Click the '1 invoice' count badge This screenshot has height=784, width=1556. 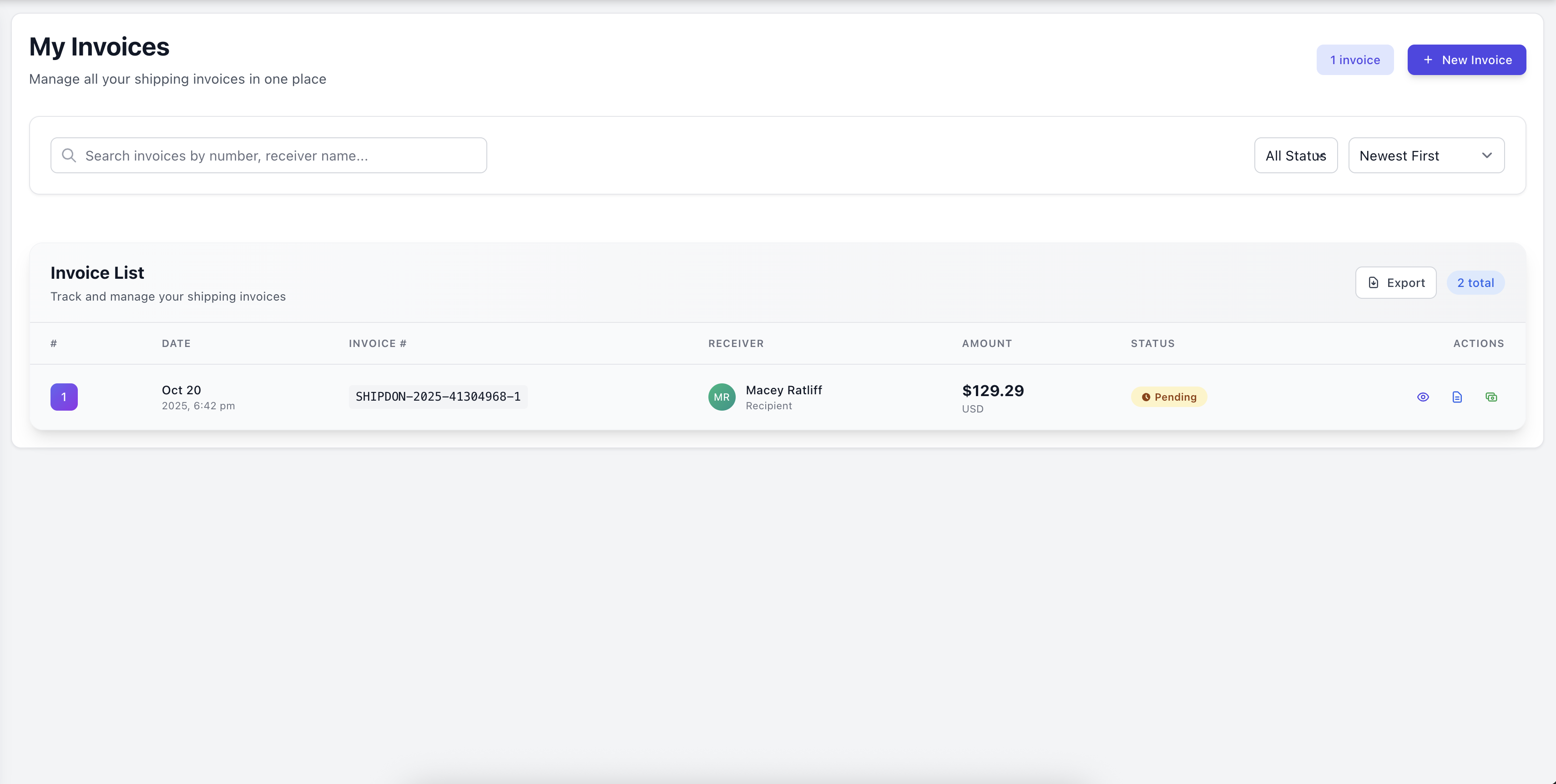pyautogui.click(x=1355, y=60)
